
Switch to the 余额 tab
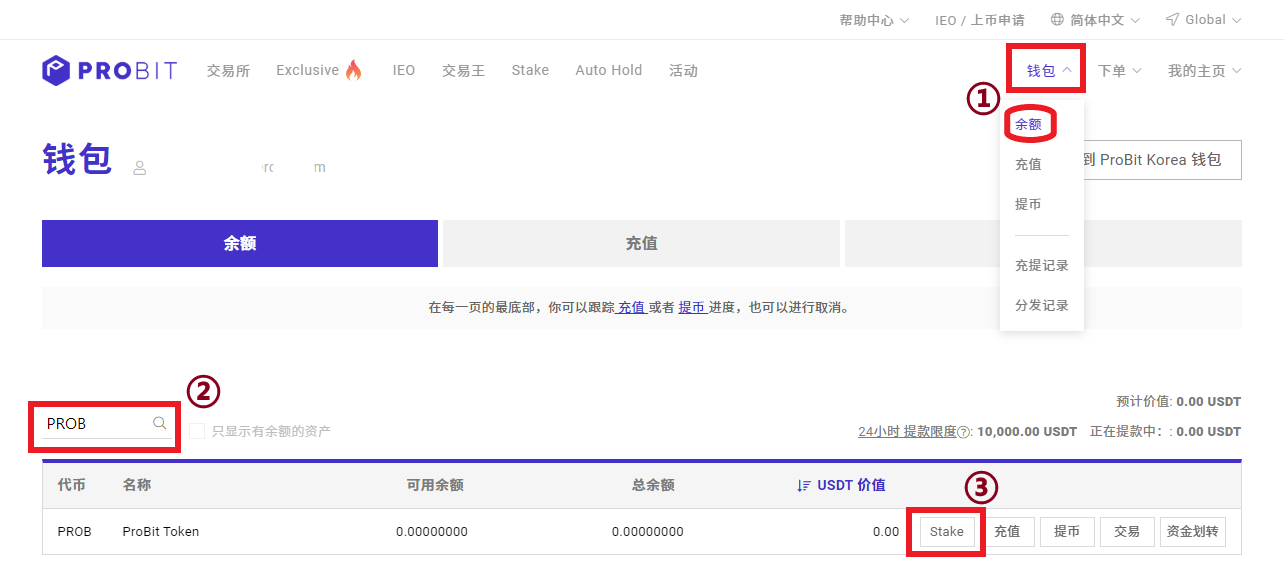240,243
